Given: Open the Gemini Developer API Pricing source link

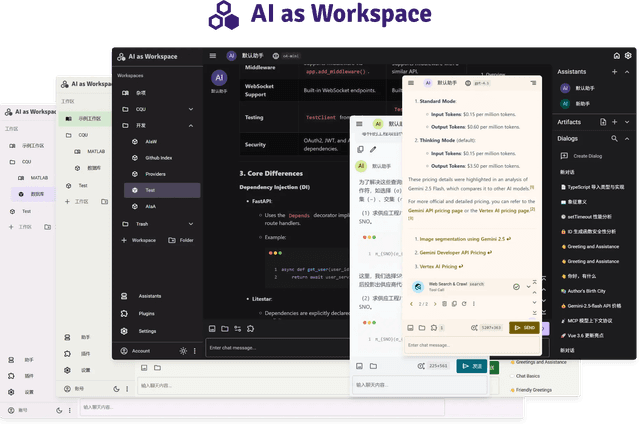Looking at the screenshot, I should pos(453,253).
